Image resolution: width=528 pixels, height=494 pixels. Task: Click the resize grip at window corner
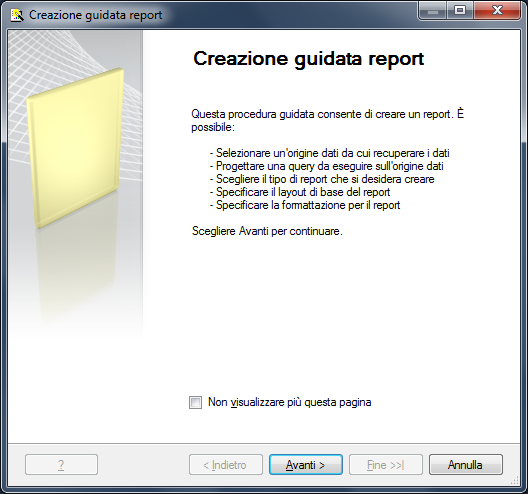pyautogui.click(x=515, y=481)
